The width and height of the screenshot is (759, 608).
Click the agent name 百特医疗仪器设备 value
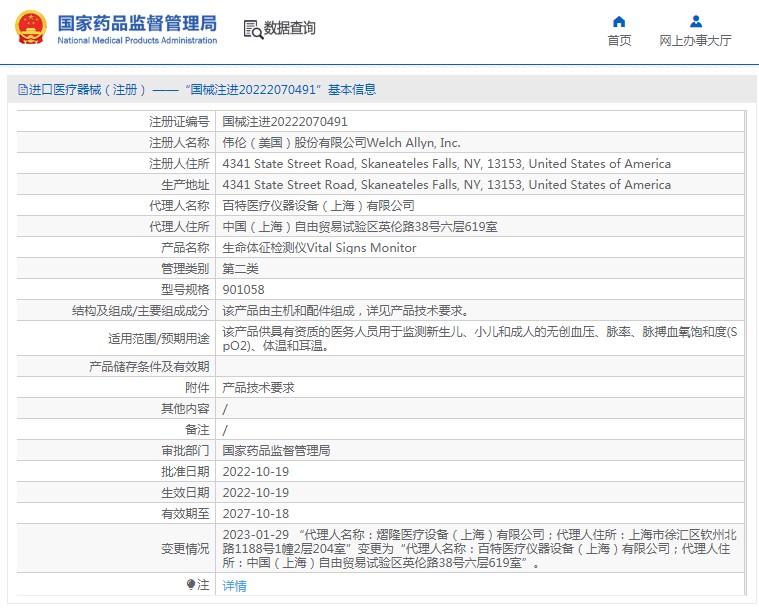pyautogui.click(x=317, y=206)
